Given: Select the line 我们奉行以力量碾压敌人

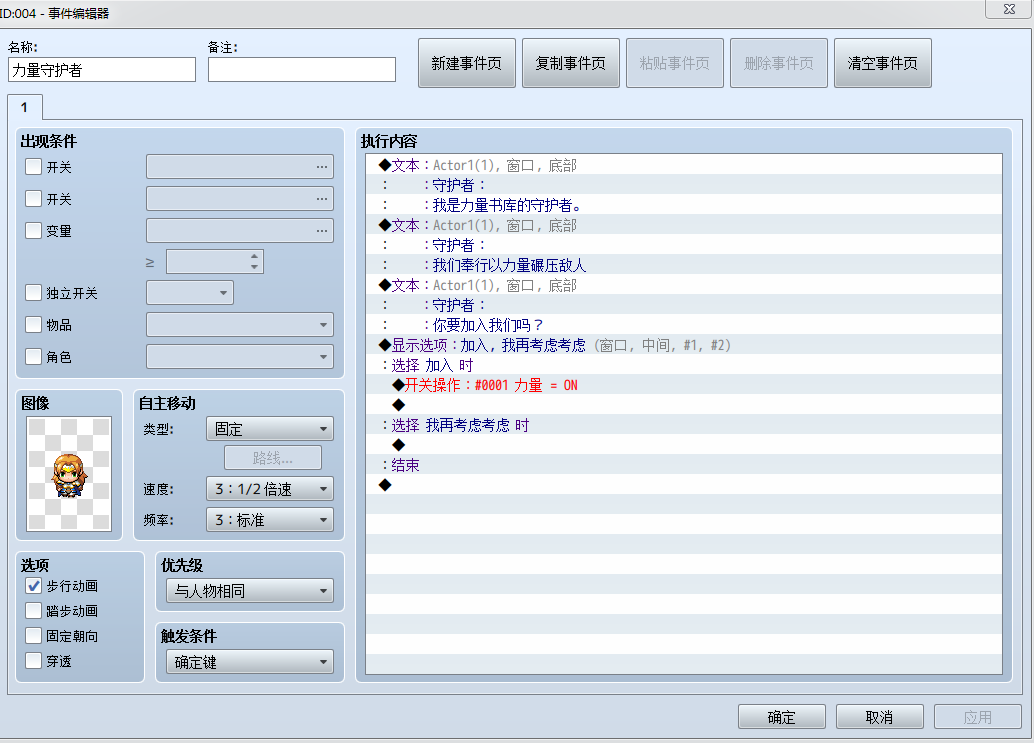Looking at the screenshot, I should [x=684, y=265].
